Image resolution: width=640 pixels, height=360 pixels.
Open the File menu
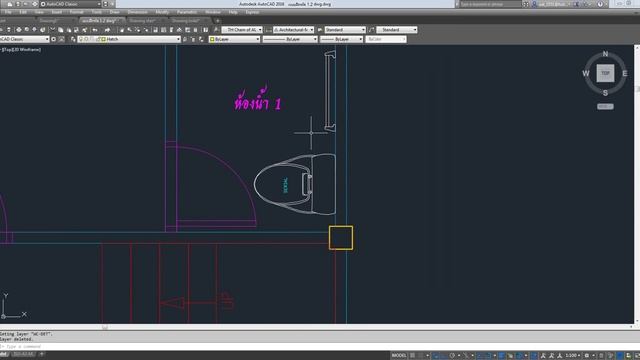tap(8, 12)
